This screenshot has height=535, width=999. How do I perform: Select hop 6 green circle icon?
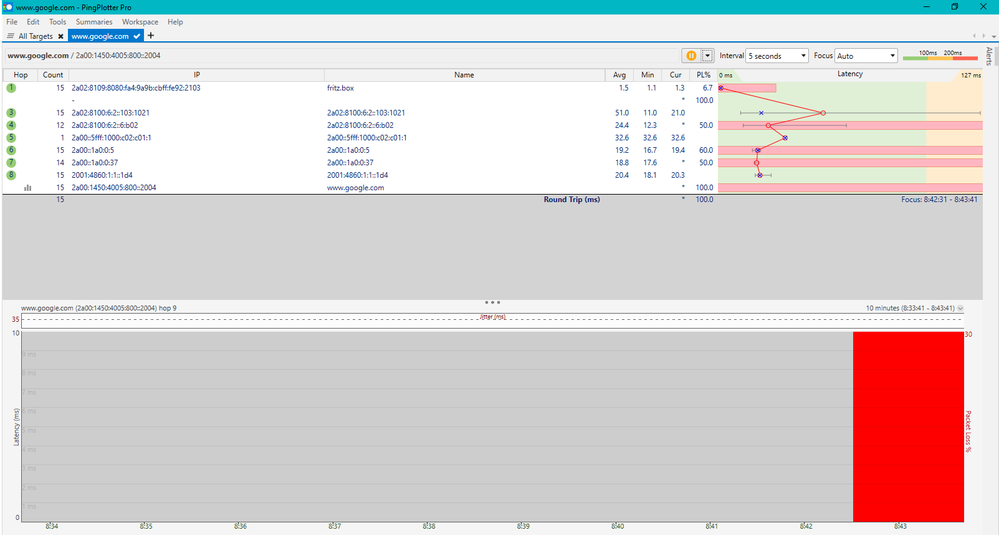pos(11,150)
